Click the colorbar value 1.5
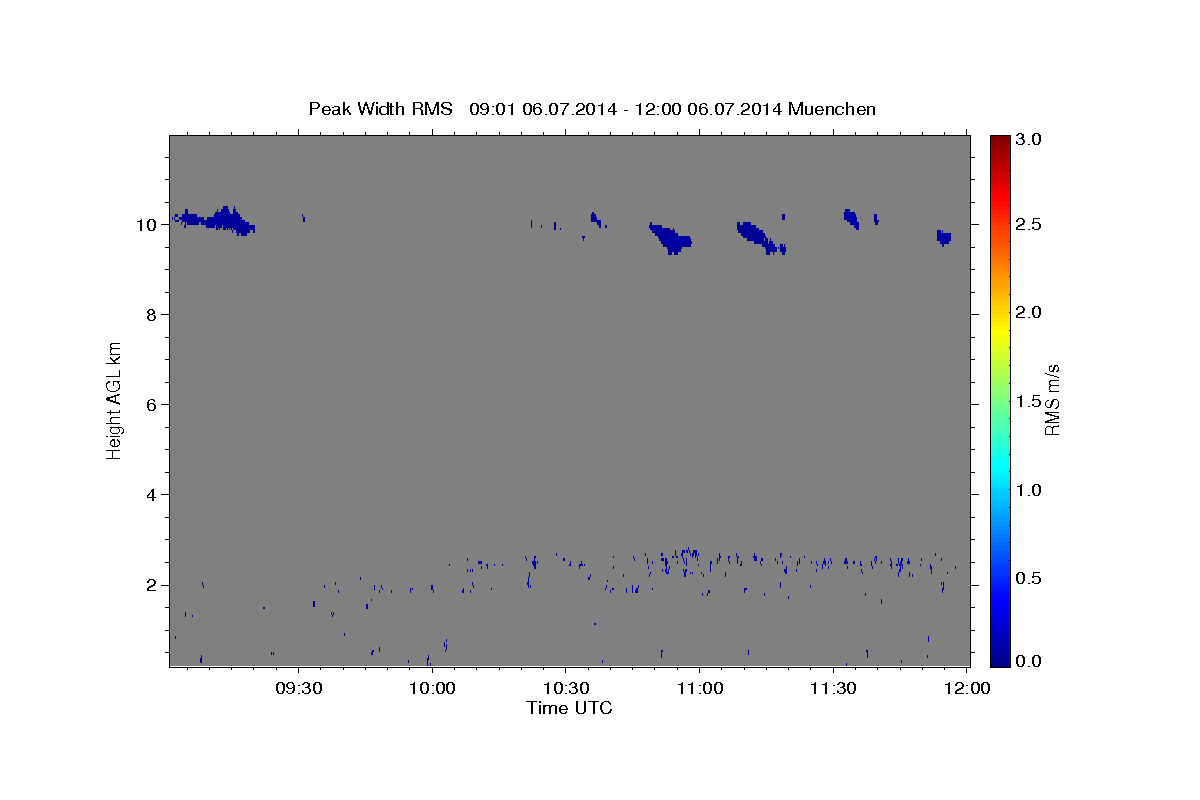This screenshot has width=1200, height=800. [x=1030, y=401]
